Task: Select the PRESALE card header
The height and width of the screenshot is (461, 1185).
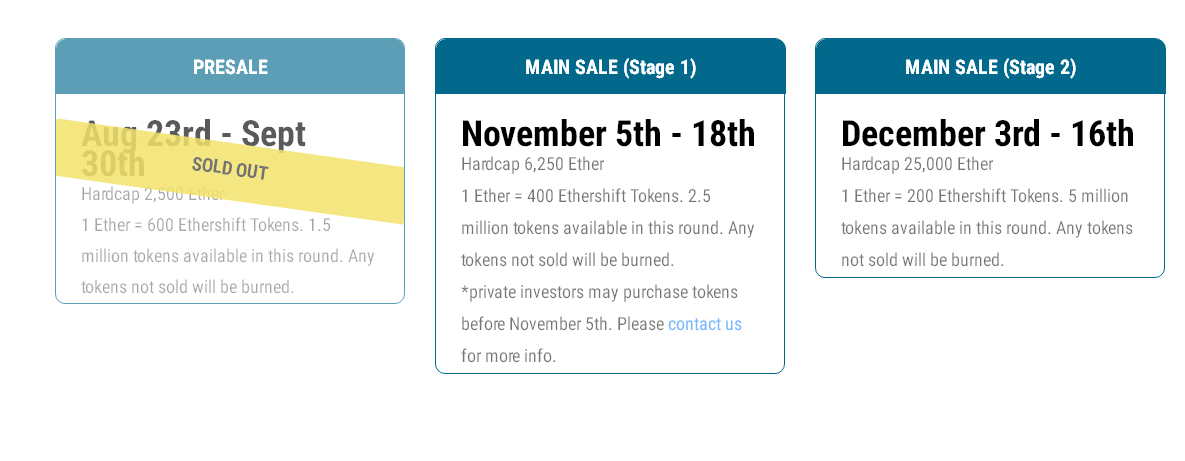Action: 230,67
